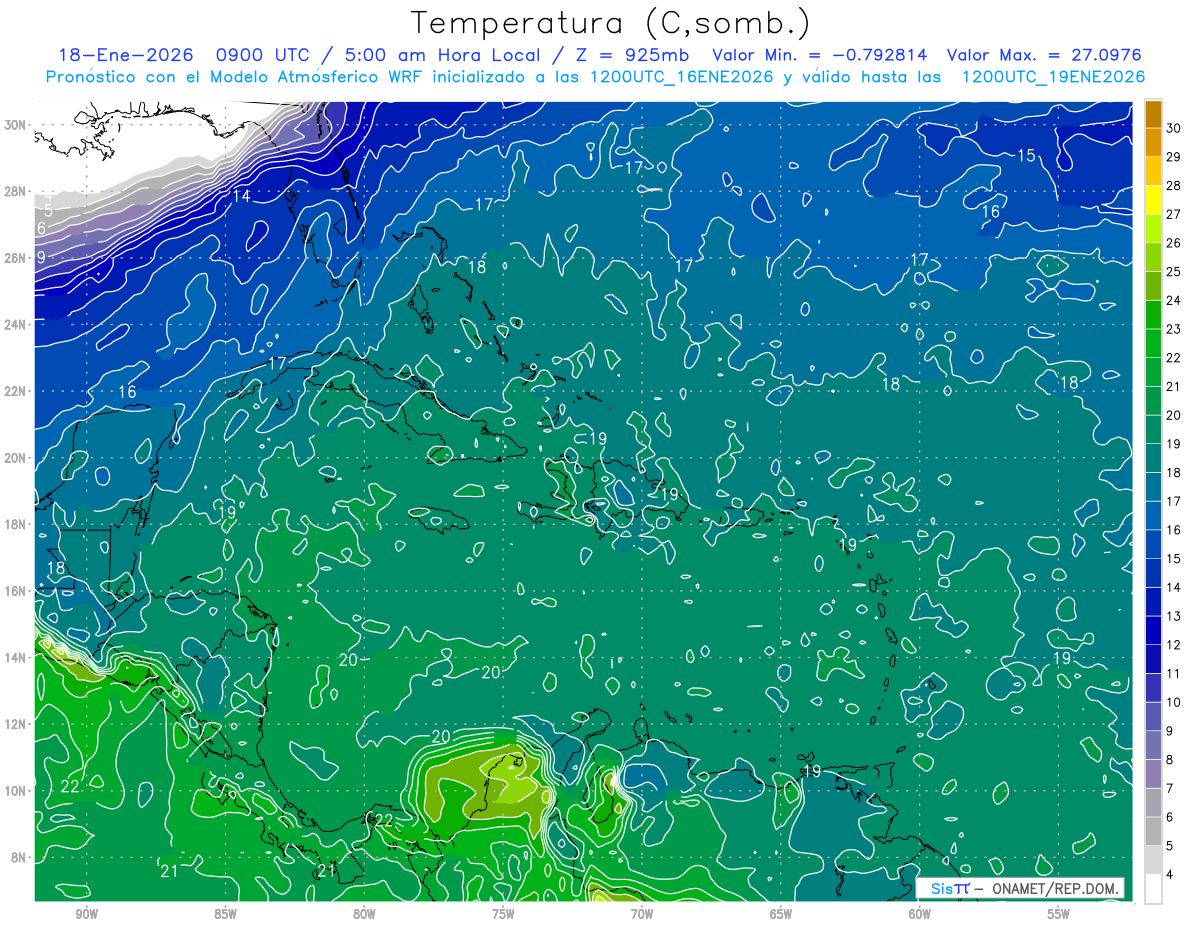Viewport: 1200px width, 927px height.
Task: Select the "18-Ene-2026" date text
Action: click(x=126, y=55)
